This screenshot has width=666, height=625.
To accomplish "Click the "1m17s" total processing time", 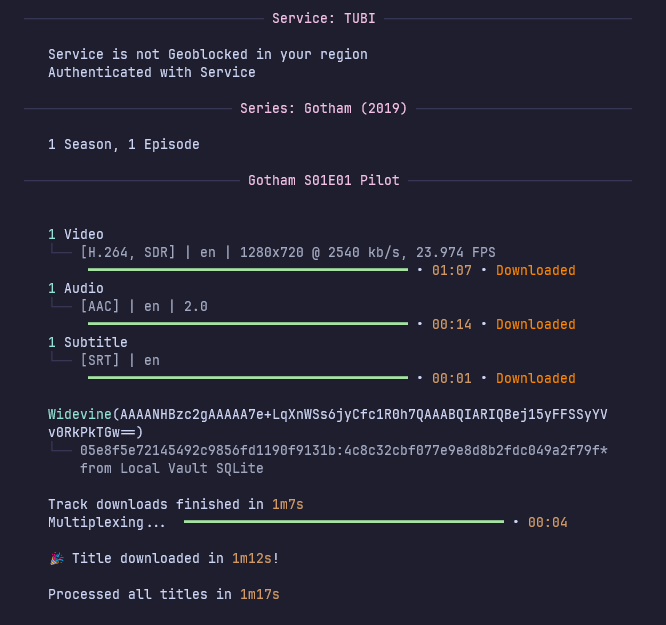I will pos(259,594).
